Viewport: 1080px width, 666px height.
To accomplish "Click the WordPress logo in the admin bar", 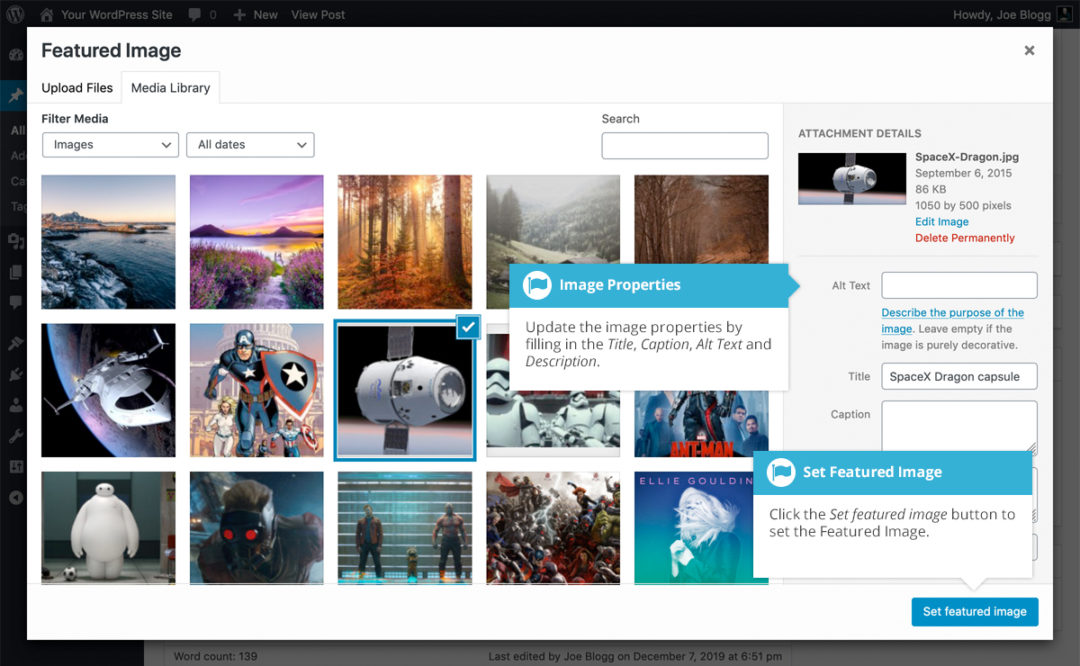I will tap(16, 14).
